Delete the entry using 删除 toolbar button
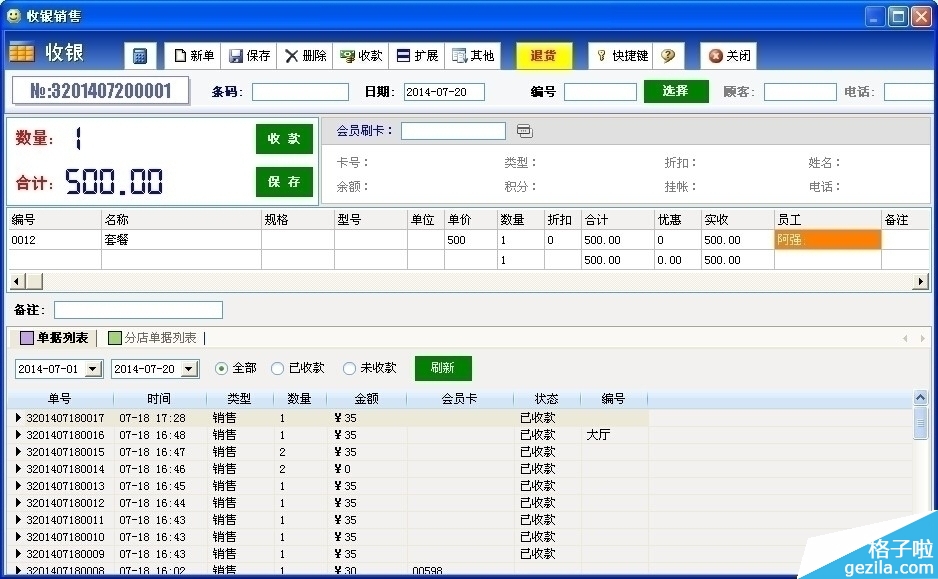The width and height of the screenshot is (938, 579). (305, 56)
